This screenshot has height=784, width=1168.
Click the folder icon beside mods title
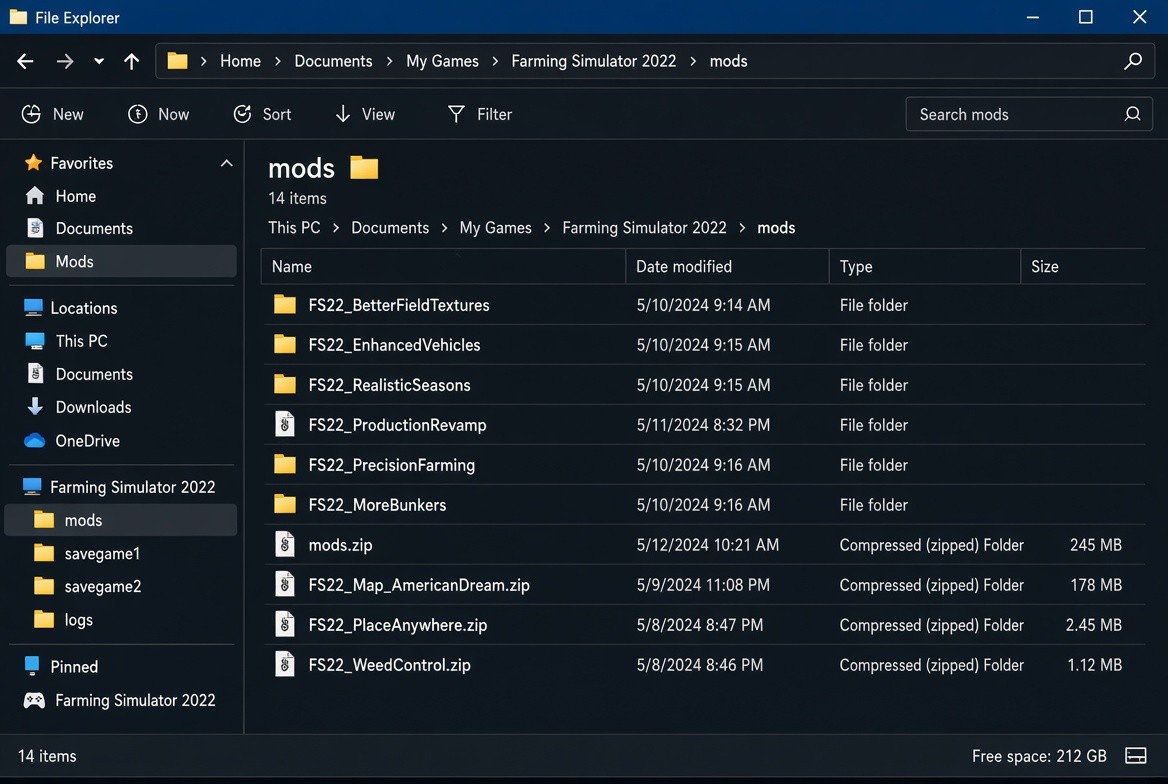pos(364,168)
